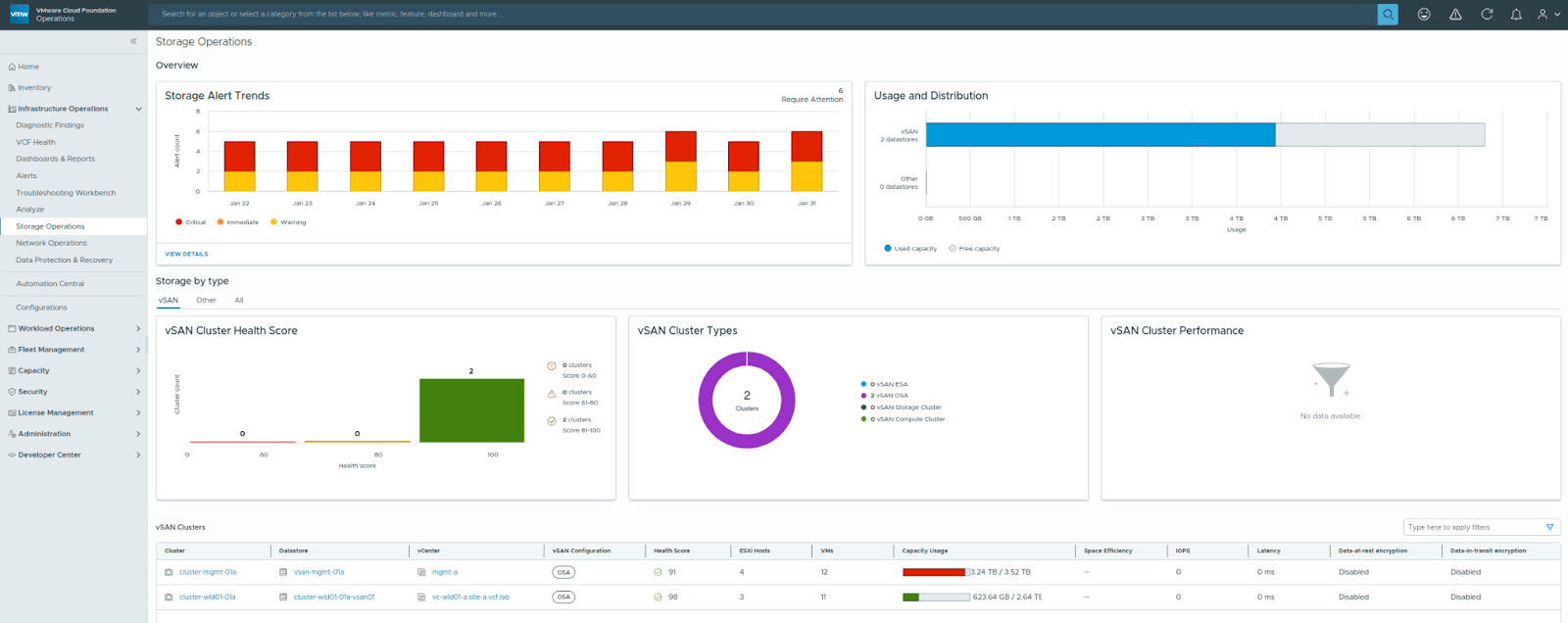Screen dimensions: 1568x623
Task: Click the search magnifier button
Action: [x=1388, y=14]
